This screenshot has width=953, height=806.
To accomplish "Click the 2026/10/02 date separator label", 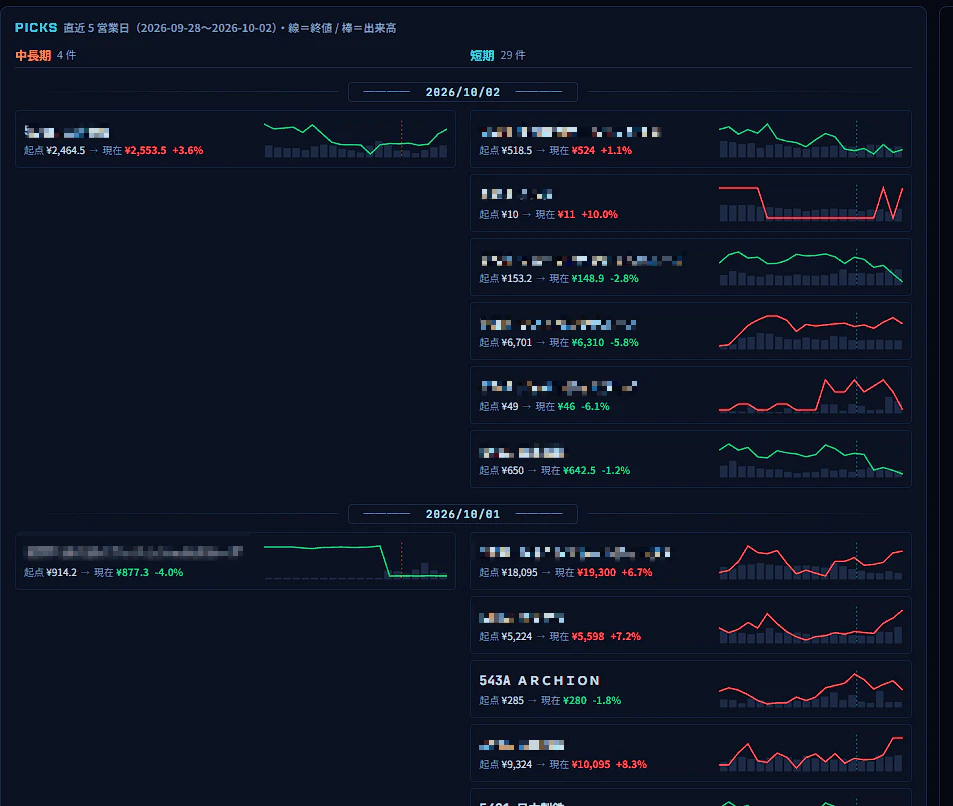I will pos(463,92).
